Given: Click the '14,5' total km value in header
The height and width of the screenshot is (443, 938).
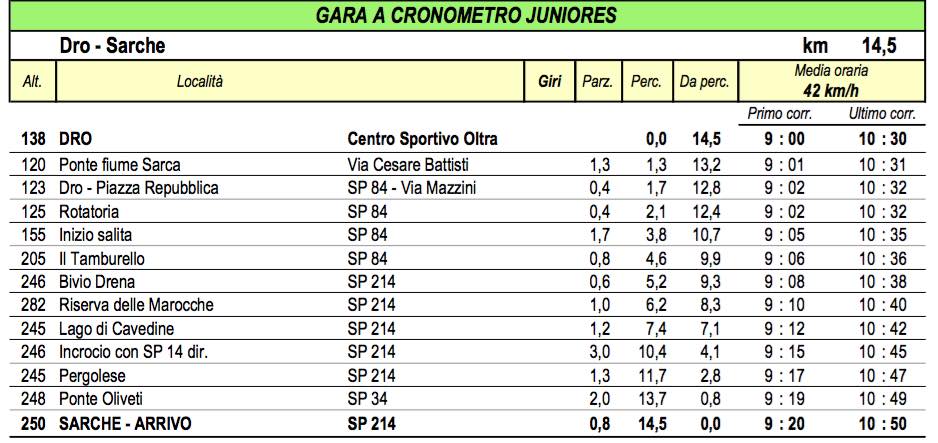Looking at the screenshot, I should point(879,46).
